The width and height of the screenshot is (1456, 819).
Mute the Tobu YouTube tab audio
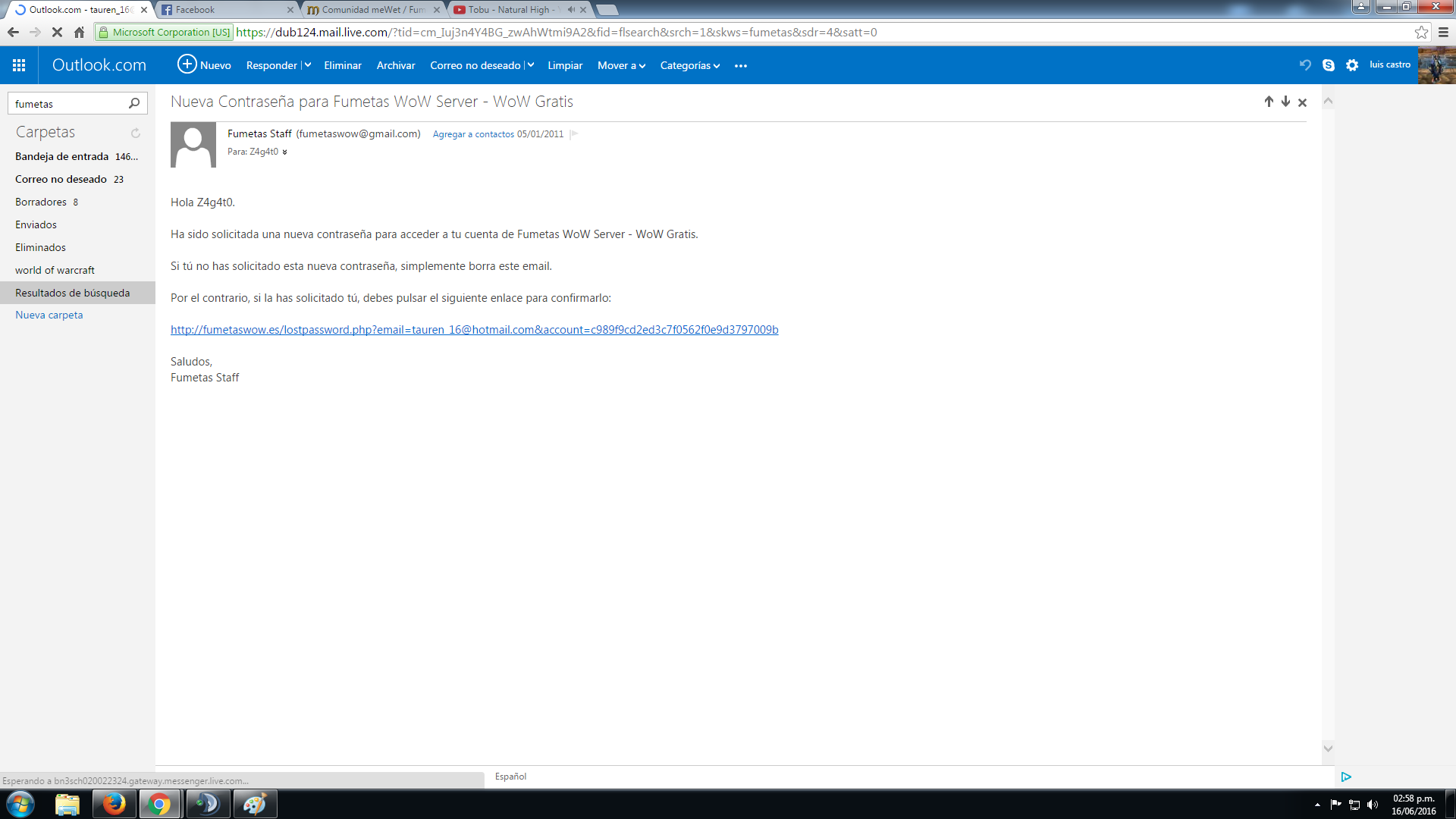(x=571, y=10)
